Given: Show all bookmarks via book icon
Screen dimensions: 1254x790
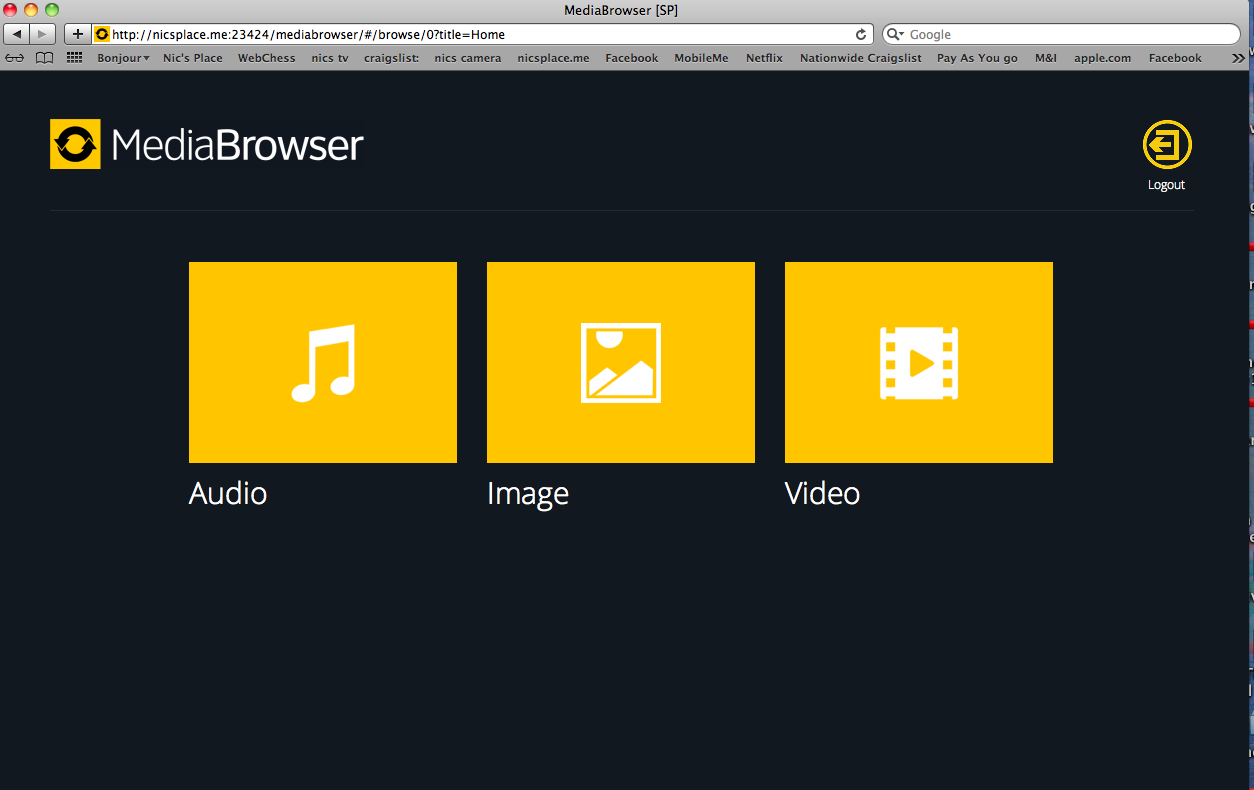Looking at the screenshot, I should pyautogui.click(x=44, y=58).
